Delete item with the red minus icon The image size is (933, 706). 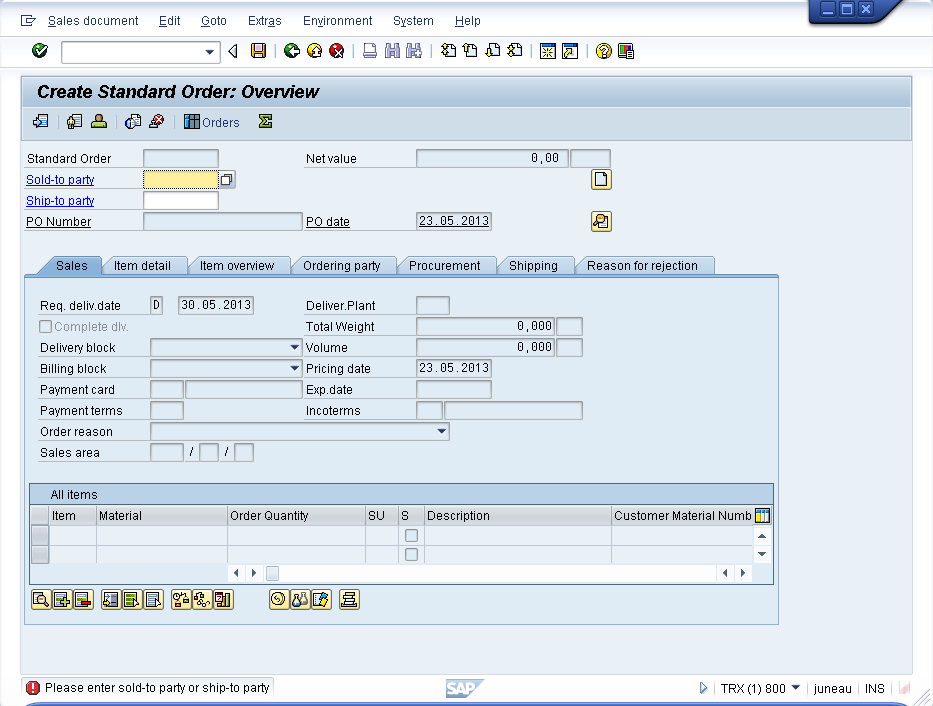pos(83,600)
